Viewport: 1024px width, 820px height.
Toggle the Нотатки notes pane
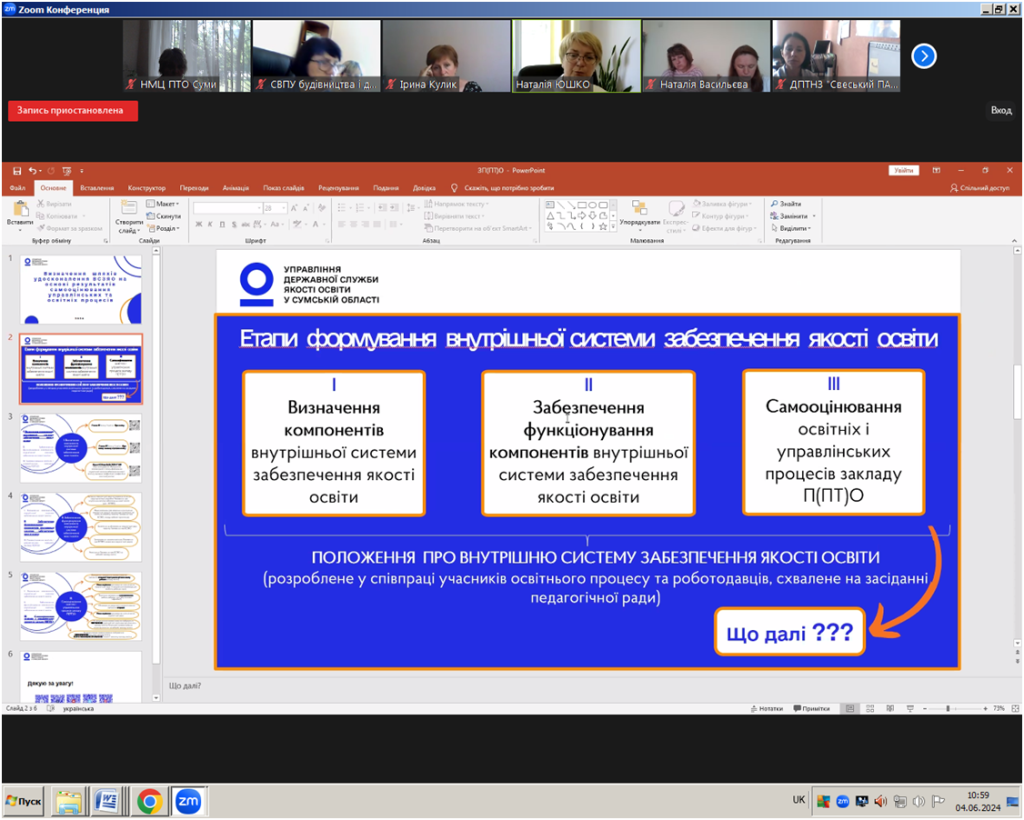[x=767, y=708]
